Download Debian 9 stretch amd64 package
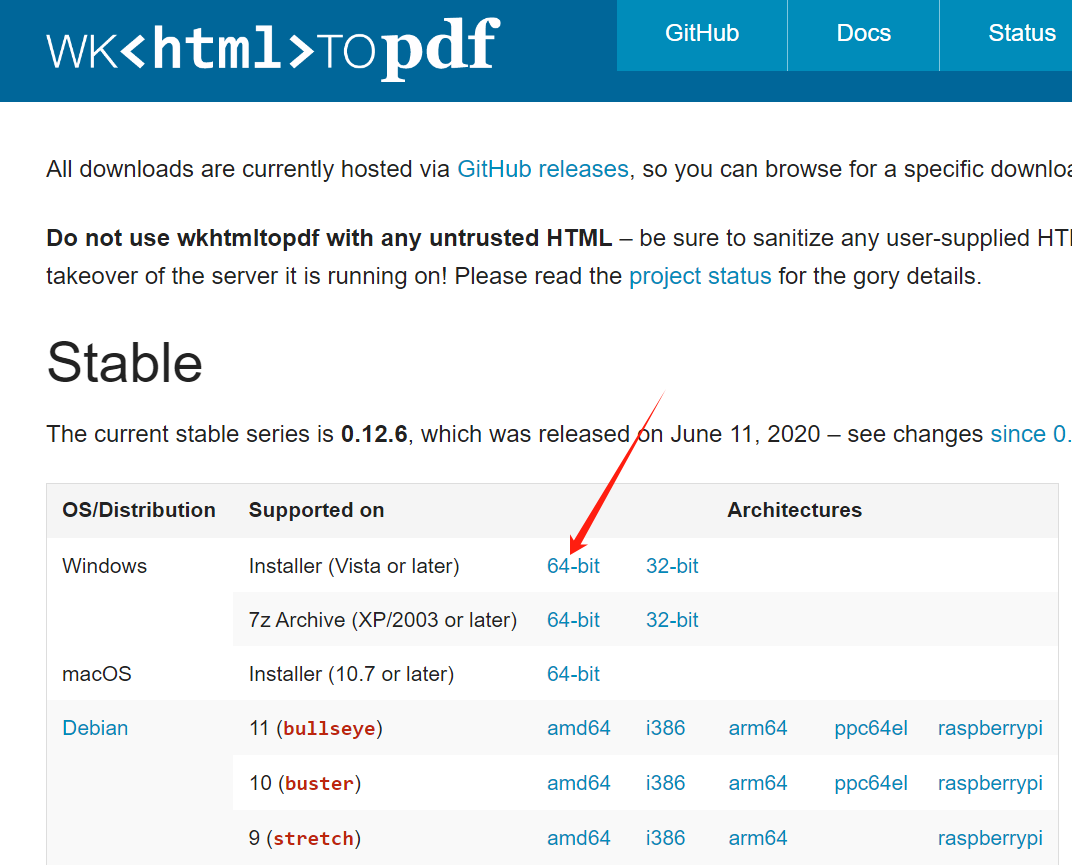The height and width of the screenshot is (865, 1072). [578, 838]
